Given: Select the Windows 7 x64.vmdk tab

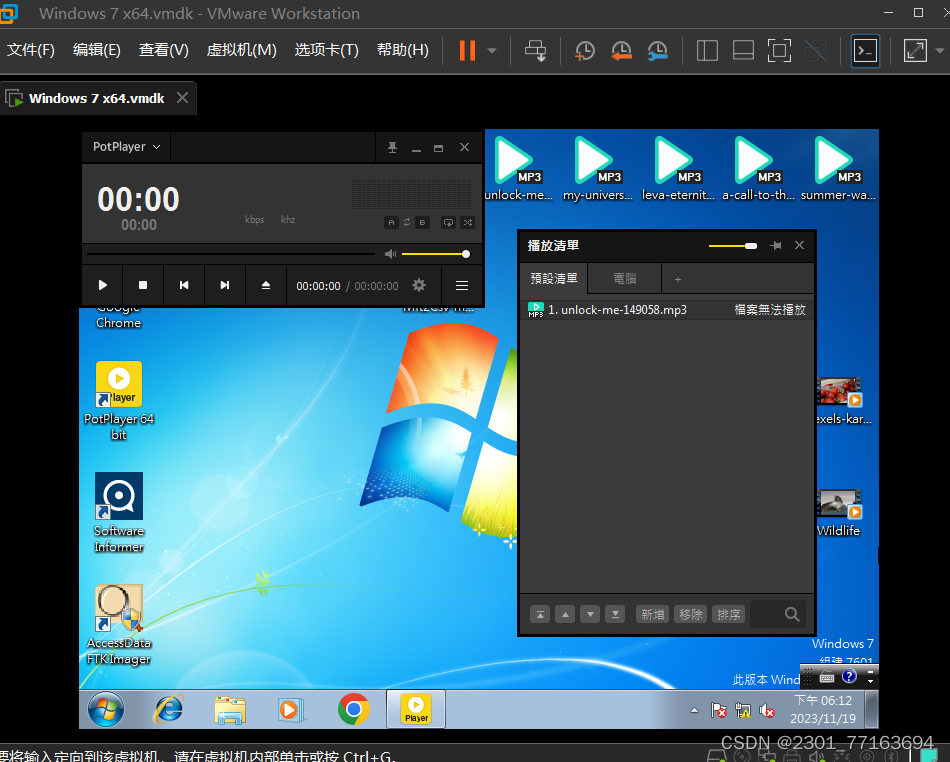Looking at the screenshot, I should pos(97,98).
